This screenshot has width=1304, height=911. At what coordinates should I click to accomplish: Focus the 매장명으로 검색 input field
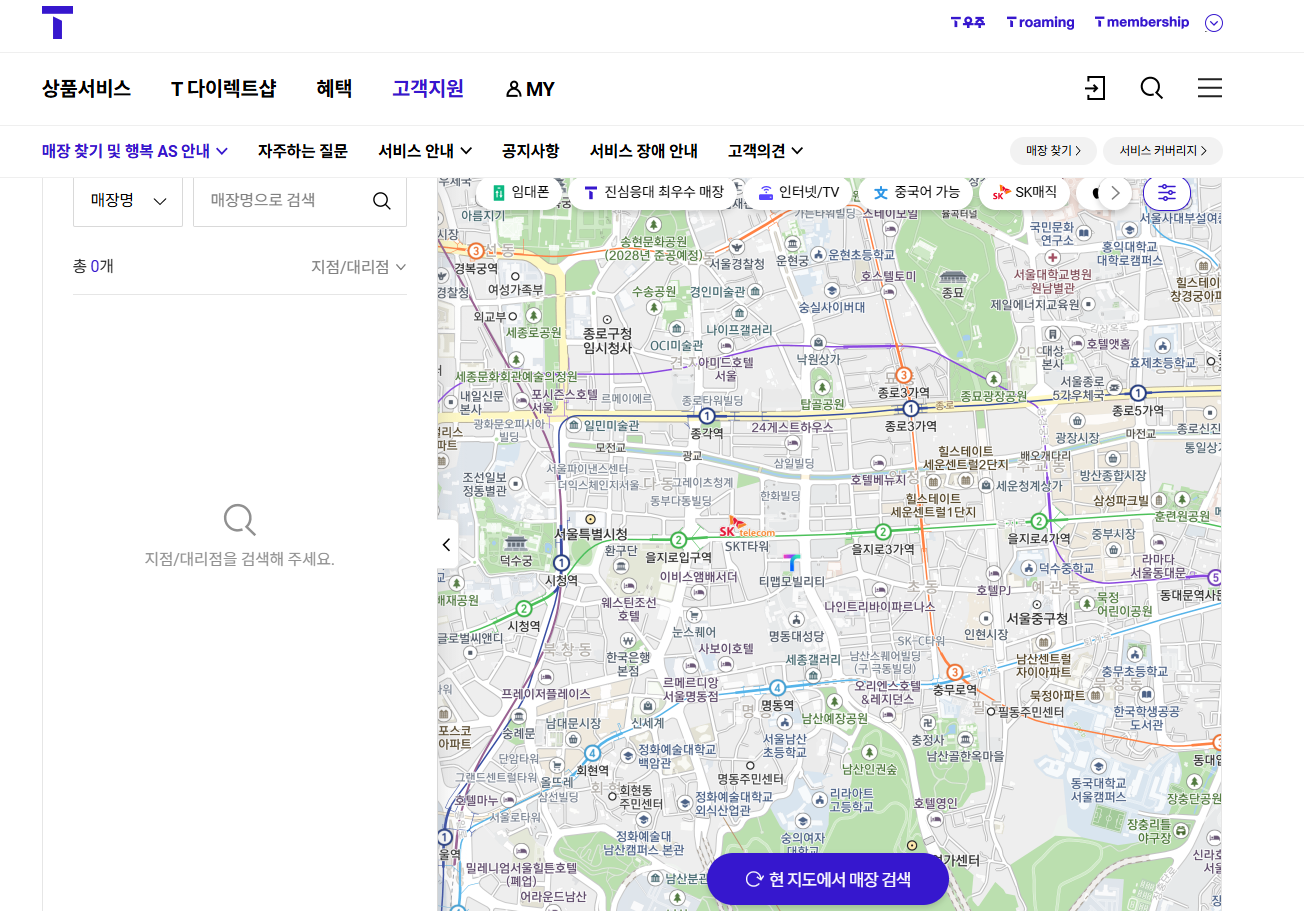[x=280, y=201]
